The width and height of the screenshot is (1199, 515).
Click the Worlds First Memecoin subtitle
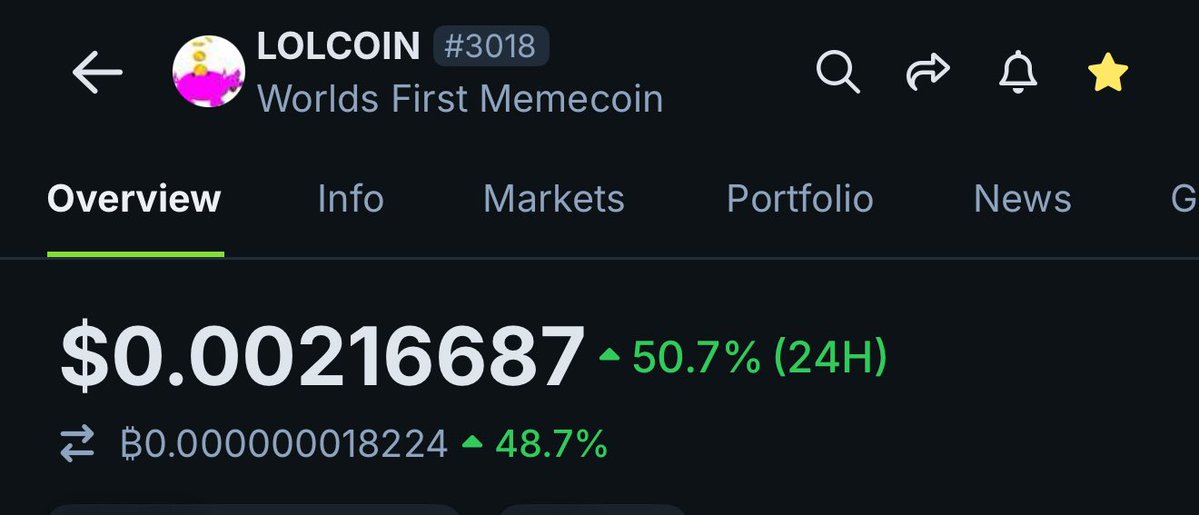tap(460, 99)
